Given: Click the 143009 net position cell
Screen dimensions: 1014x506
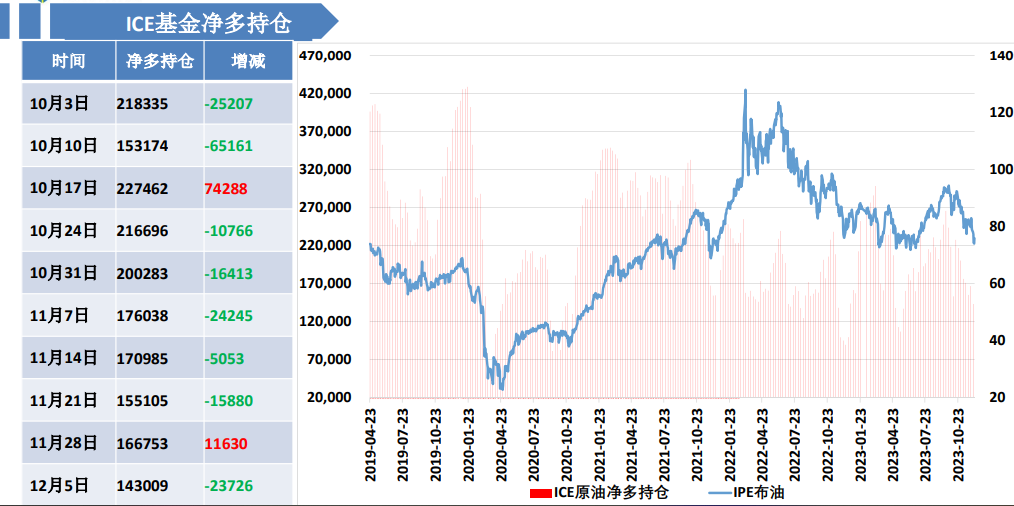Looking at the screenshot, I should coord(142,486).
